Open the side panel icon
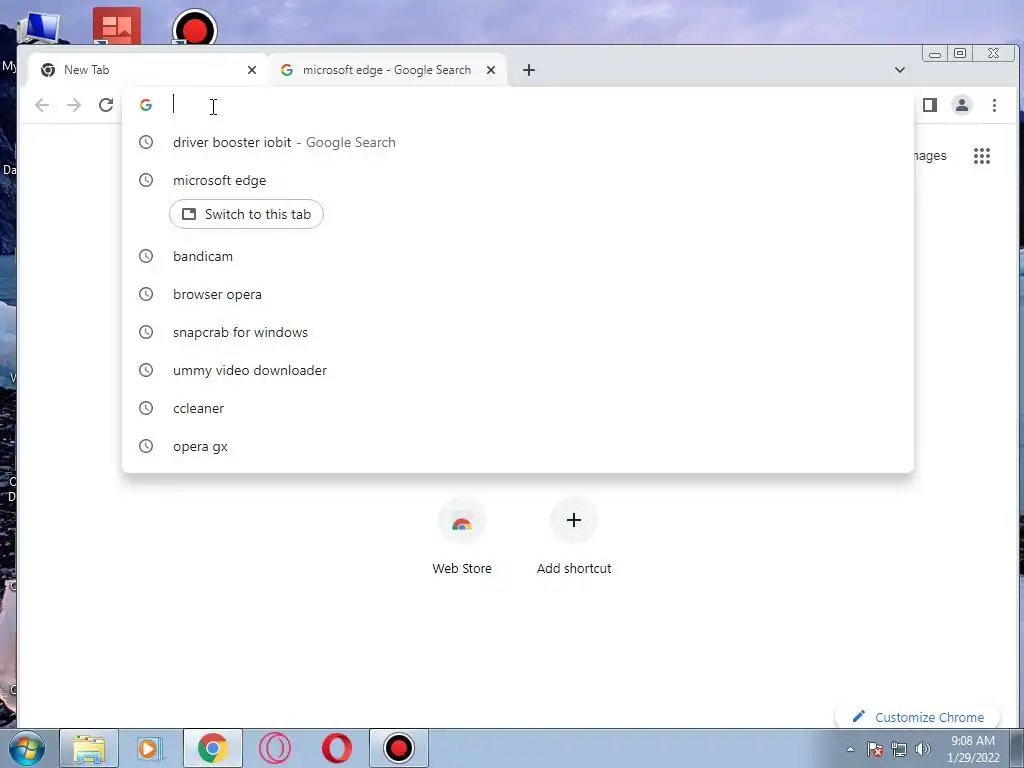 (x=929, y=105)
